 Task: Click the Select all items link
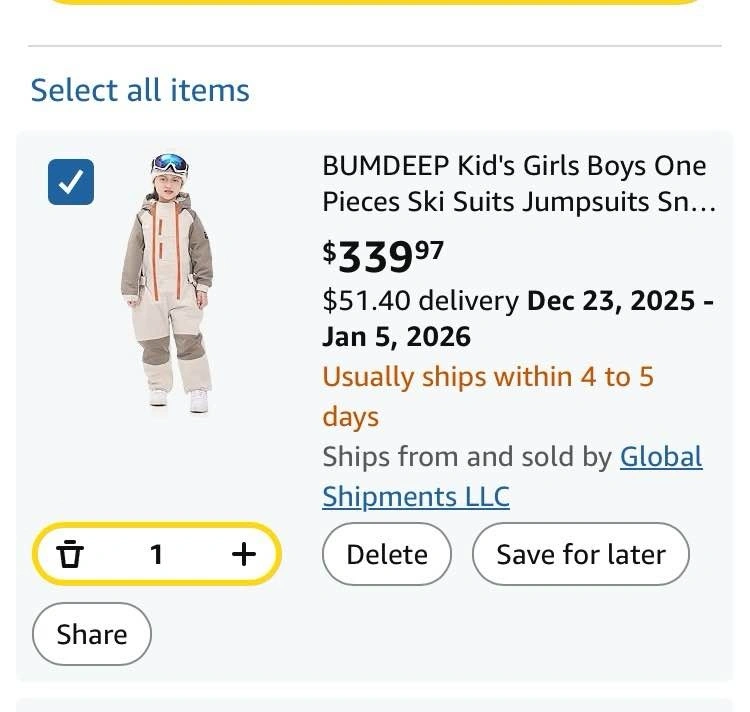click(x=140, y=90)
